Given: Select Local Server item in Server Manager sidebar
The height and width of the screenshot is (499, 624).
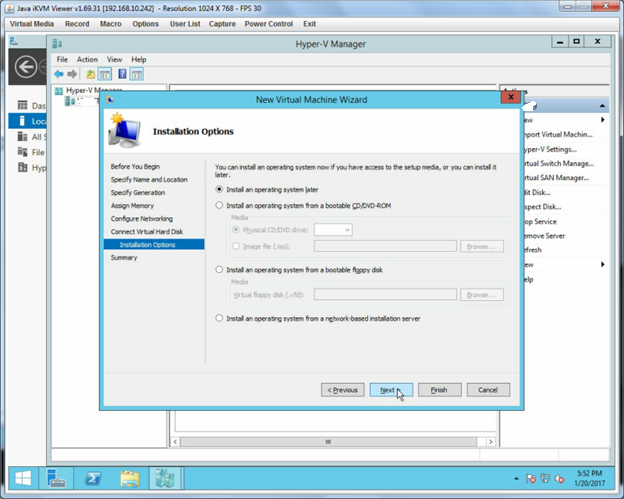Looking at the screenshot, I should (x=27, y=121).
